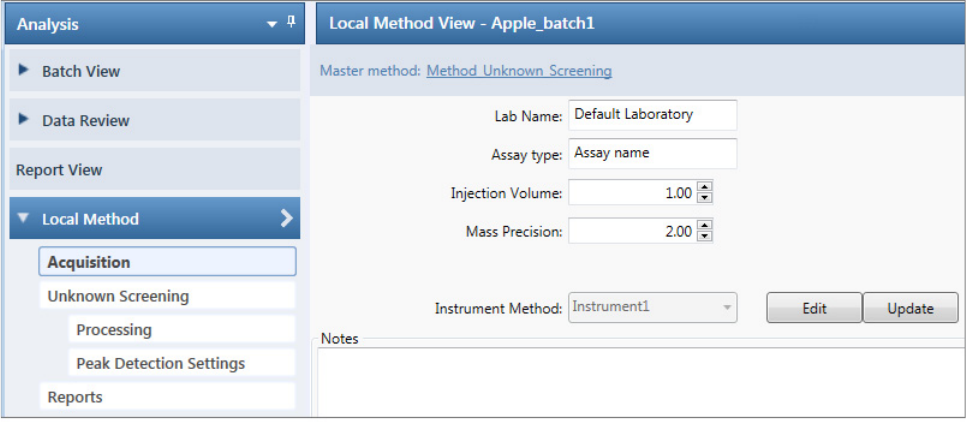Collapse the Local Method section triangle
The image size is (966, 422).
click(24, 219)
